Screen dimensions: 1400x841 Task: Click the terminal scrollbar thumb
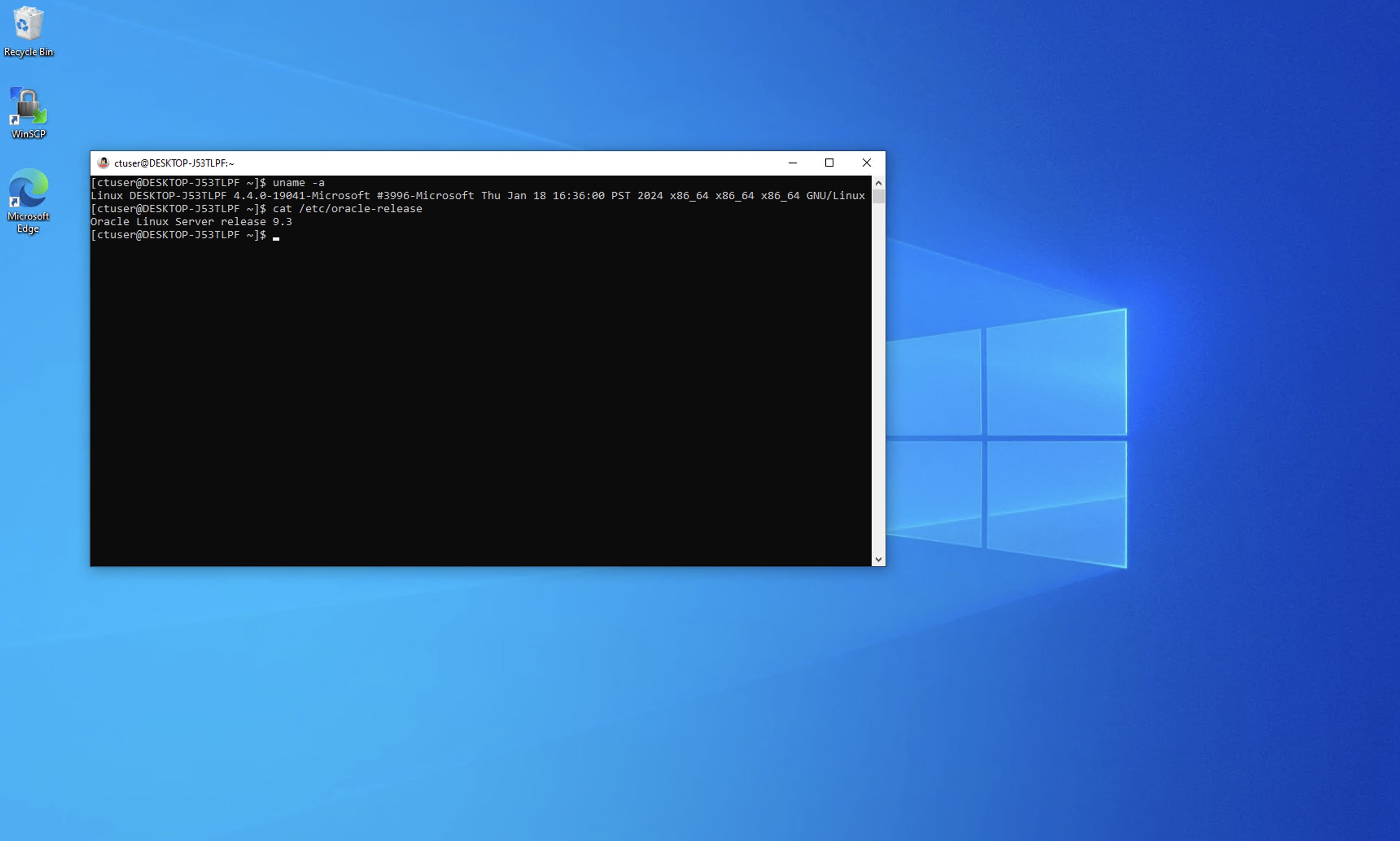(878, 197)
